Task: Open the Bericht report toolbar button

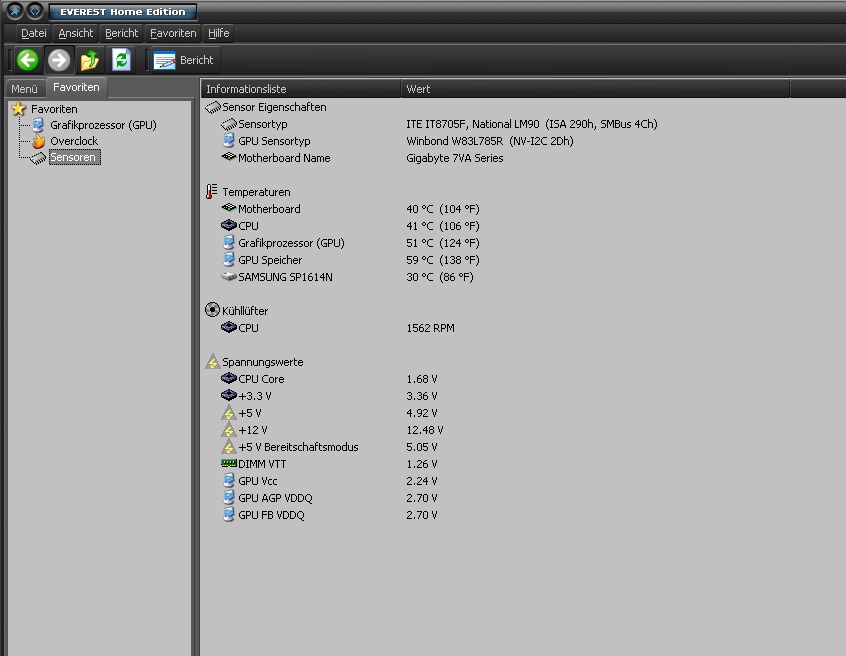Action: pyautogui.click(x=183, y=60)
